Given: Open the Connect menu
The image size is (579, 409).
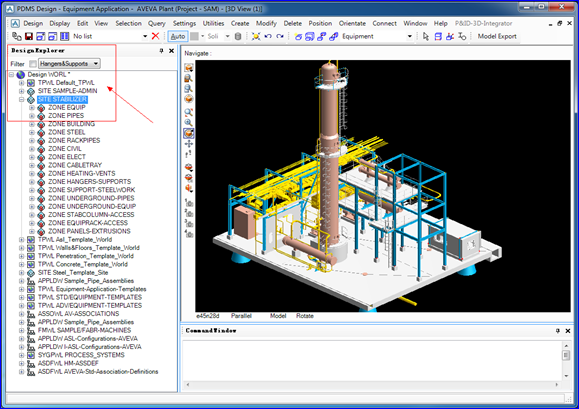Looking at the screenshot, I should coord(384,23).
